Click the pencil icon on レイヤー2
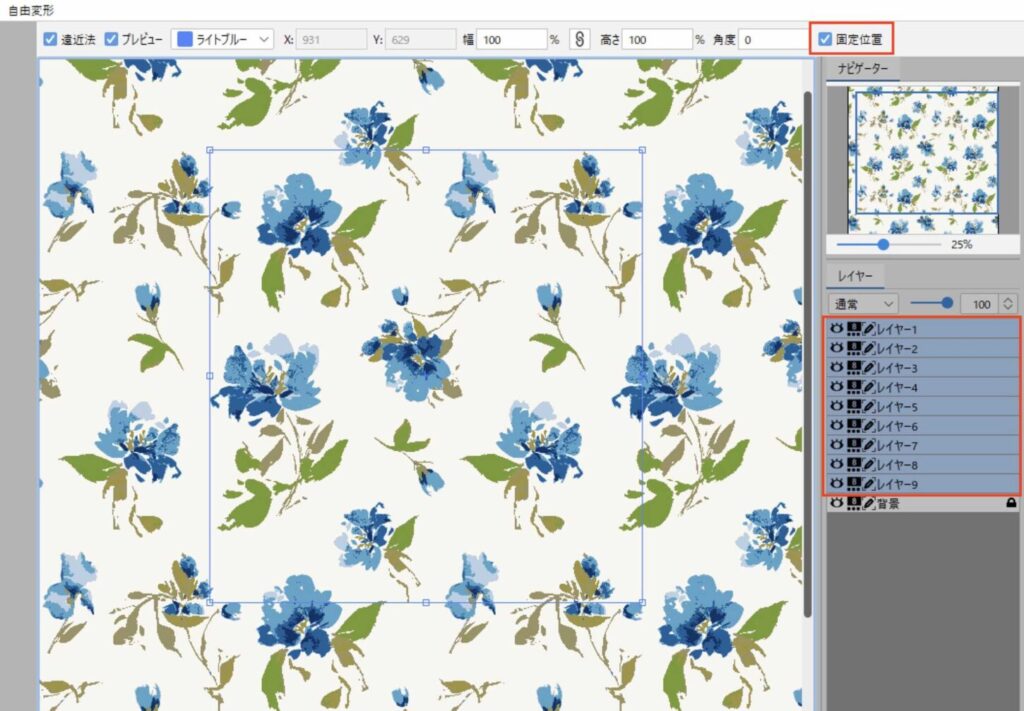The image size is (1024, 711). tap(869, 349)
